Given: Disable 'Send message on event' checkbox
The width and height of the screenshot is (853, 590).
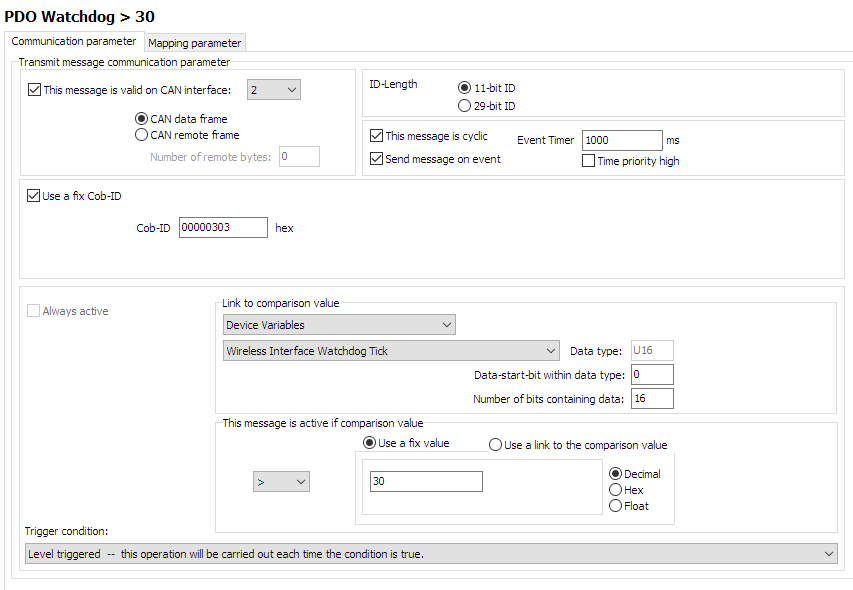Looking at the screenshot, I should (377, 159).
